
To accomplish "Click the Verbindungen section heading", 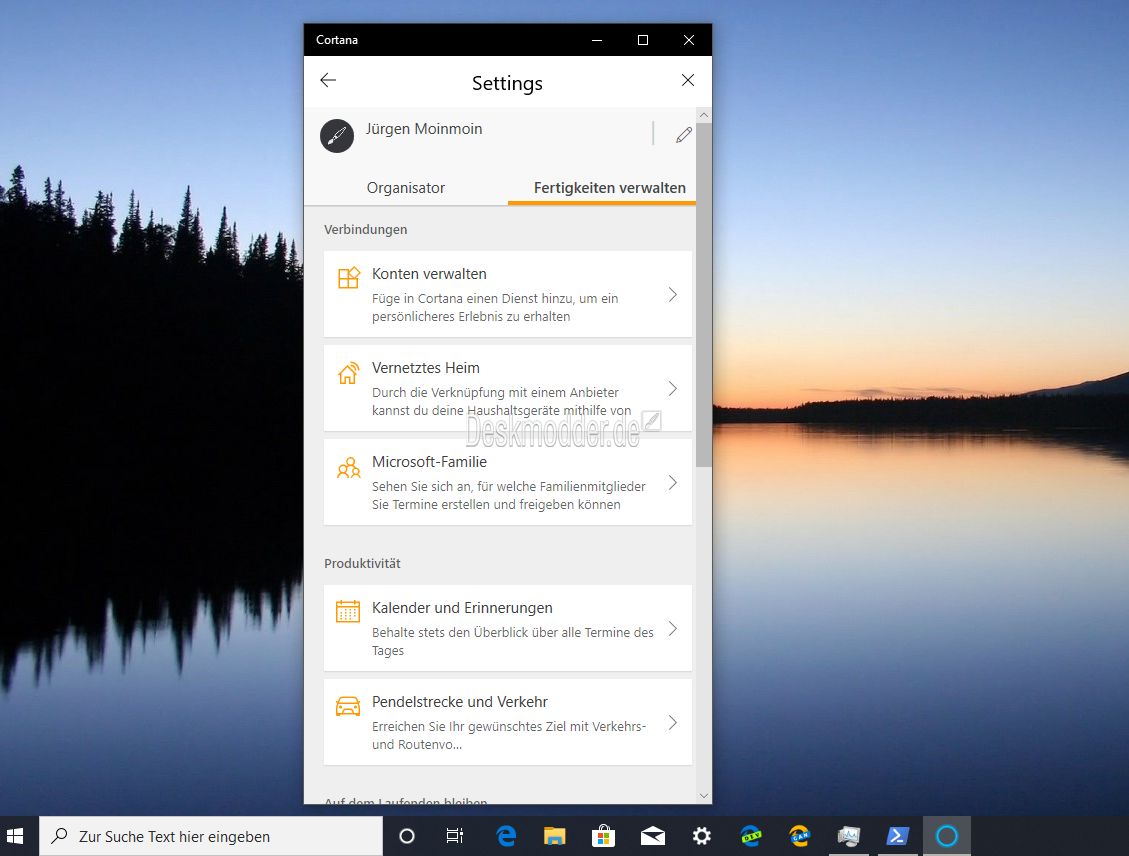I will (x=366, y=230).
